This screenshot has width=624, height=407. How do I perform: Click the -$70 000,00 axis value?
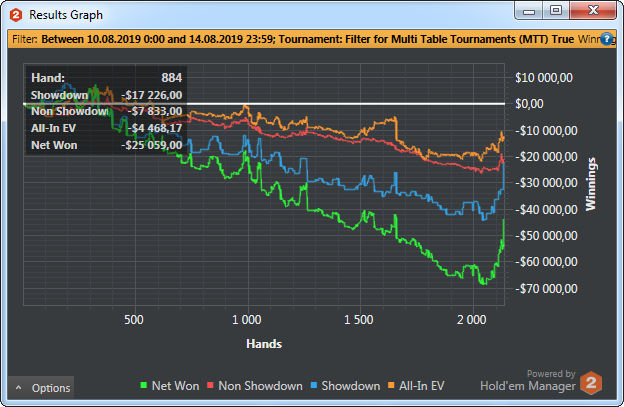pyautogui.click(x=546, y=288)
